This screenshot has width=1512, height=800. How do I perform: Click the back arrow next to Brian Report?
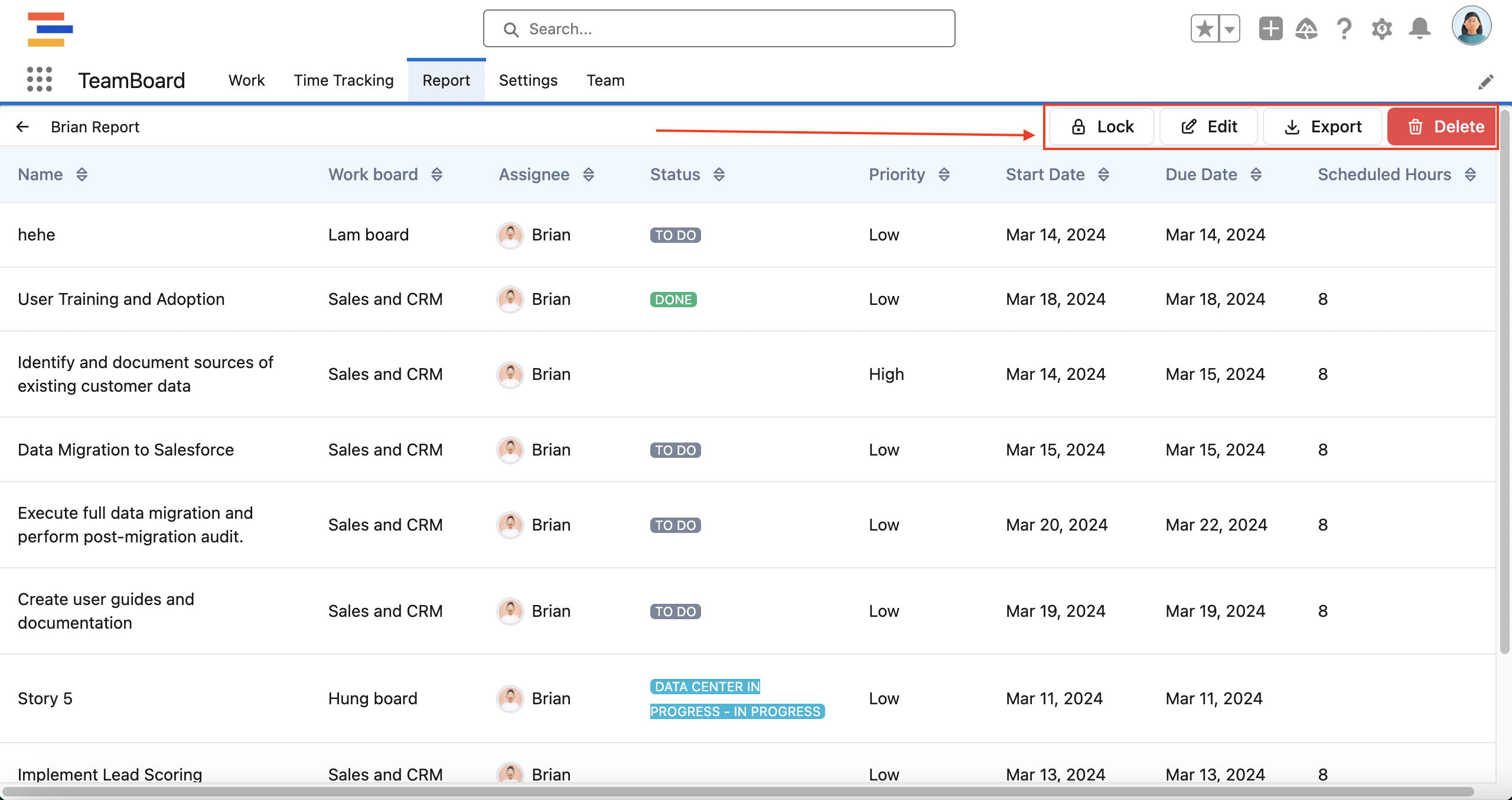pos(22,126)
